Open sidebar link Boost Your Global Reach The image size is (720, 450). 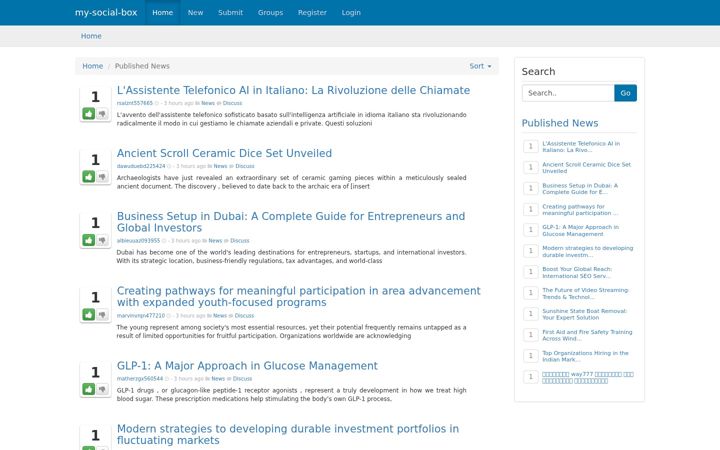[577, 273]
